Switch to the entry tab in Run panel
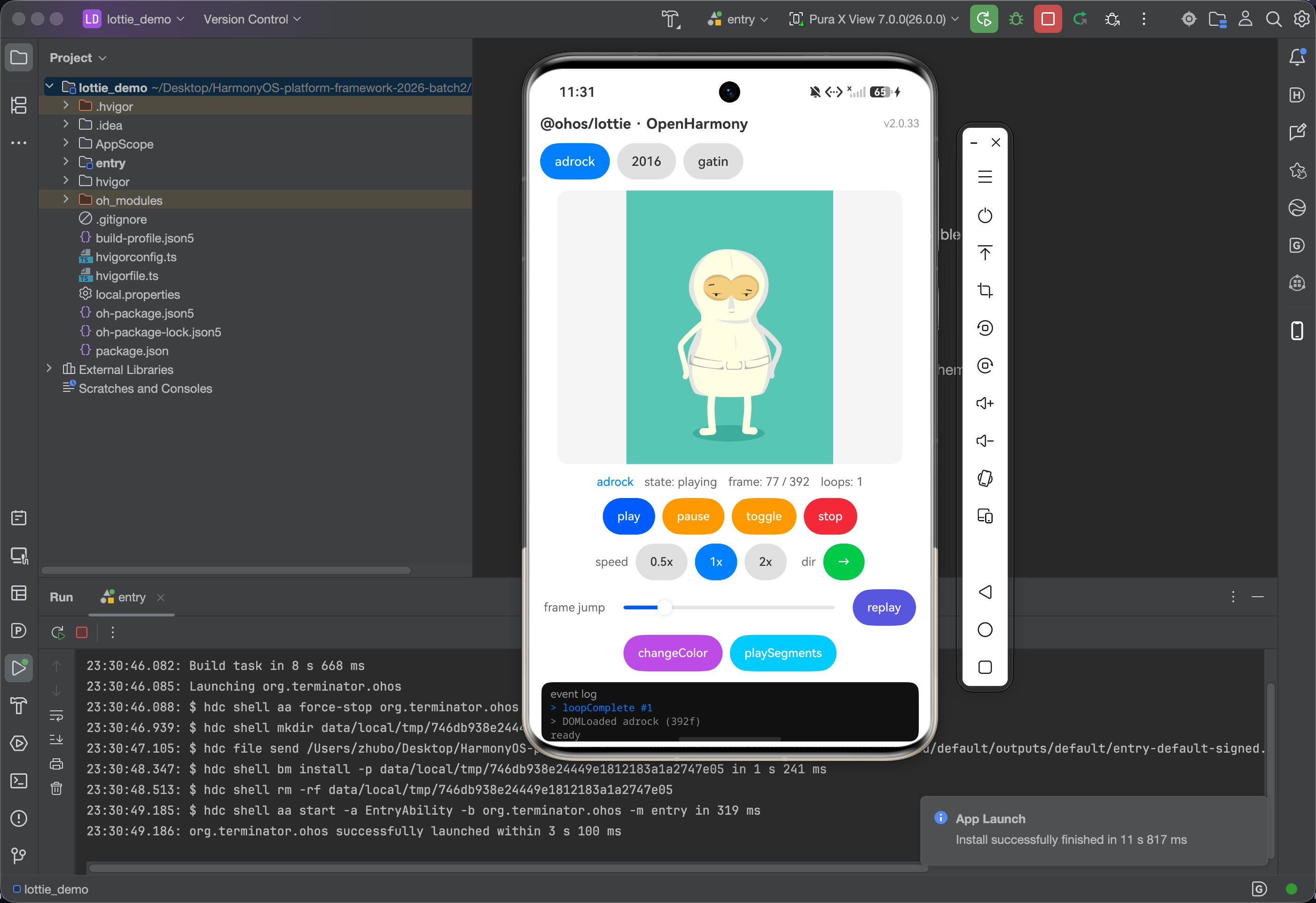 [132, 597]
